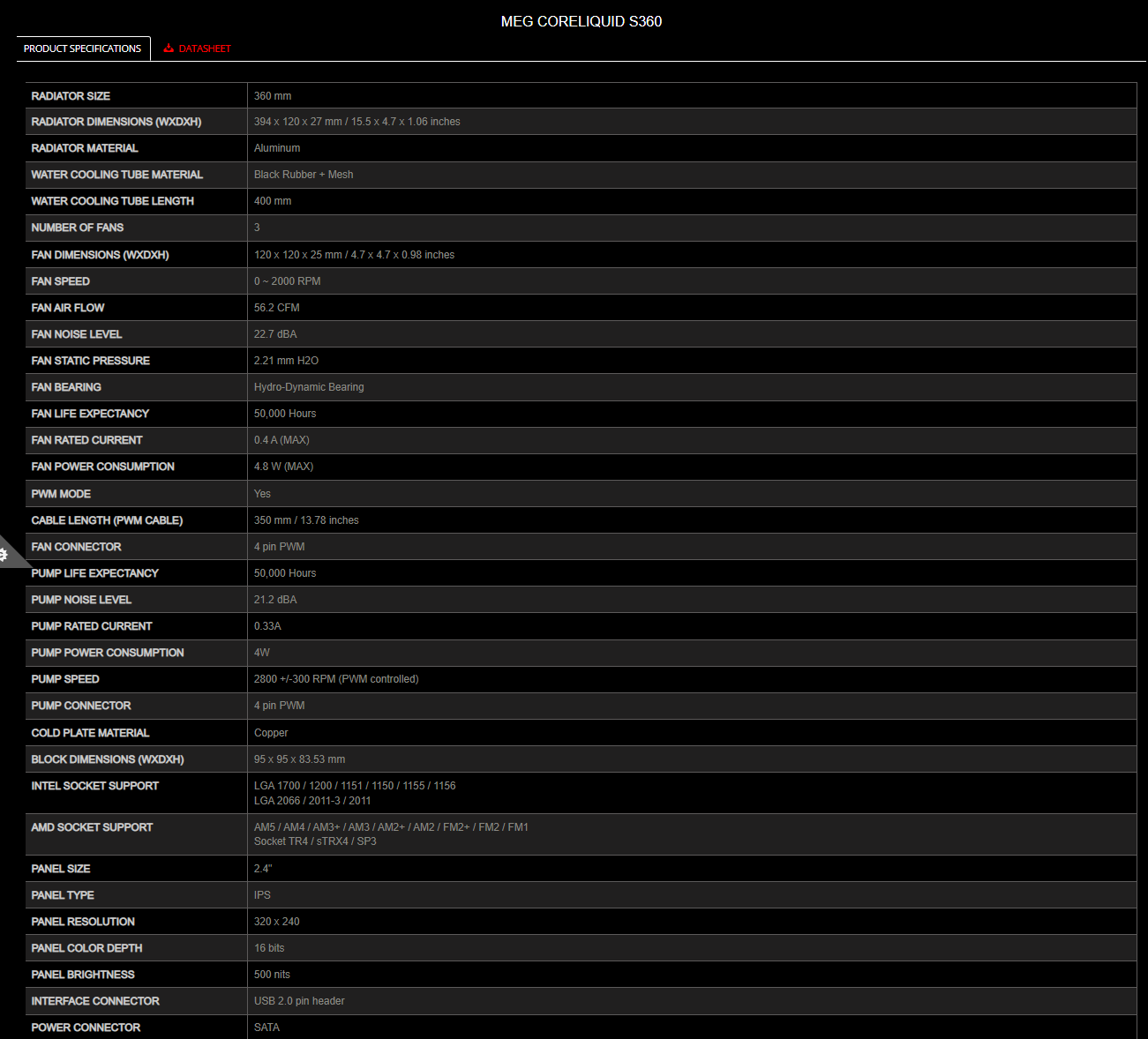Click the Panel Resolution 320 x 240 value
Viewport: 1148px width, 1039px height.
point(277,922)
